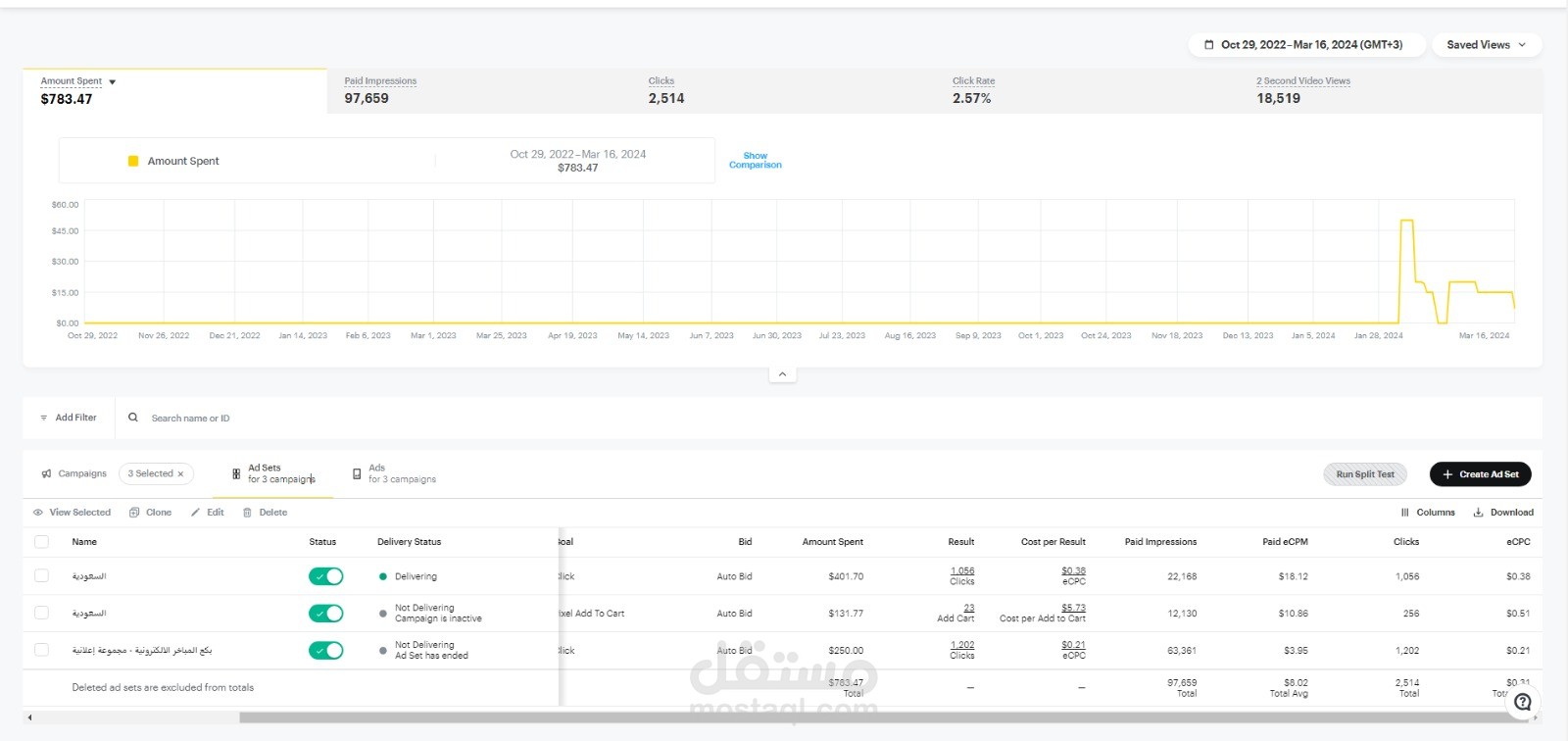Select the Clicks metric tab

[666, 90]
